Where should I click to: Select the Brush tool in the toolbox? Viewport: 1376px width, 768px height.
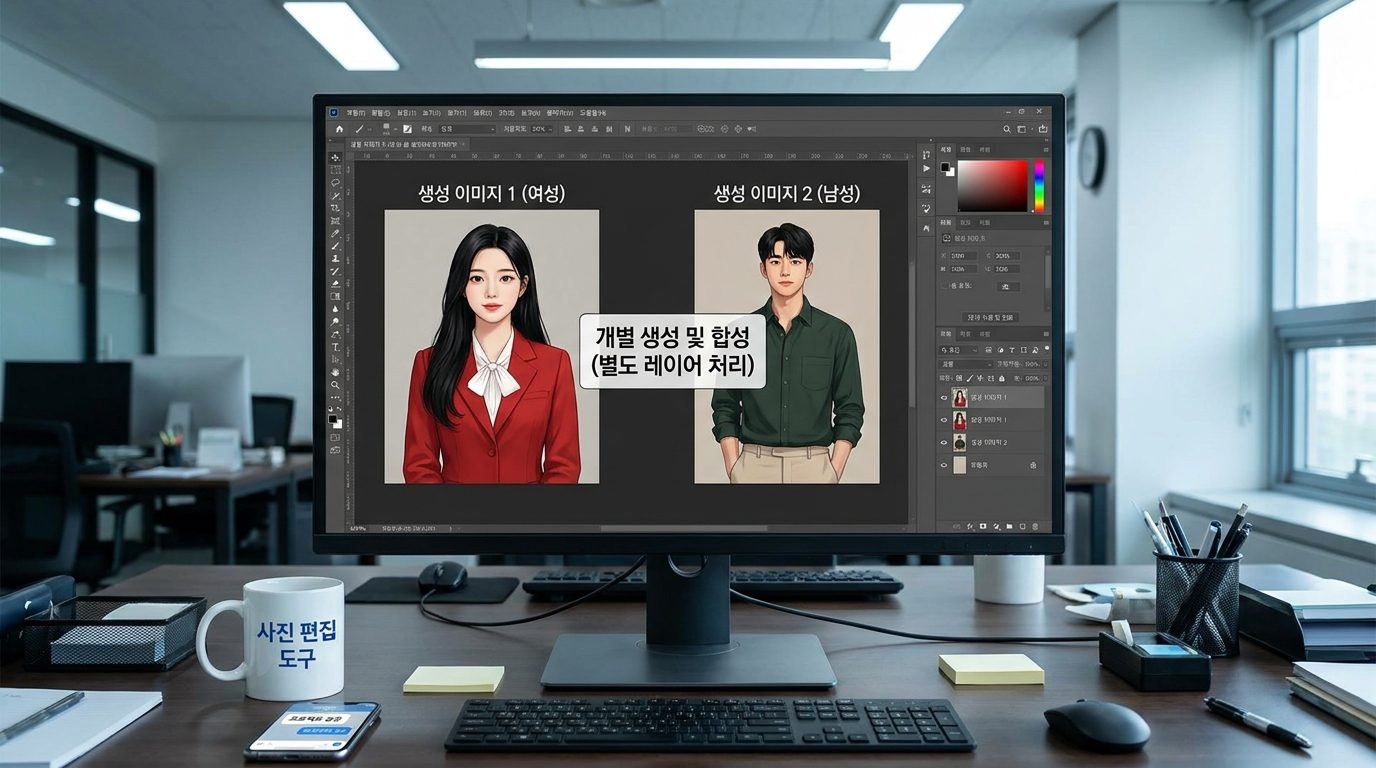(335, 246)
